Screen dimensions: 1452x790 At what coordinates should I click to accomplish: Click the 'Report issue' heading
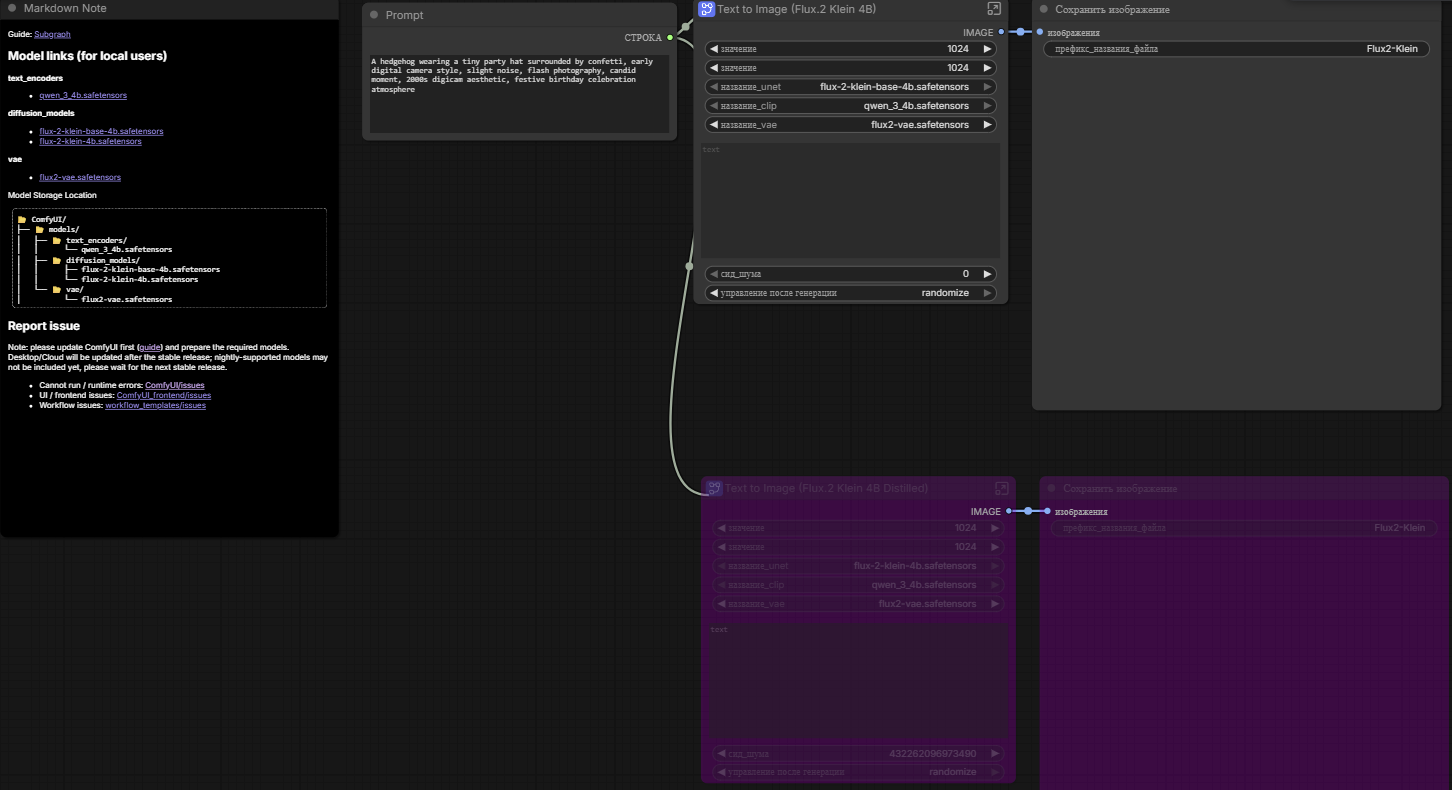click(x=44, y=326)
